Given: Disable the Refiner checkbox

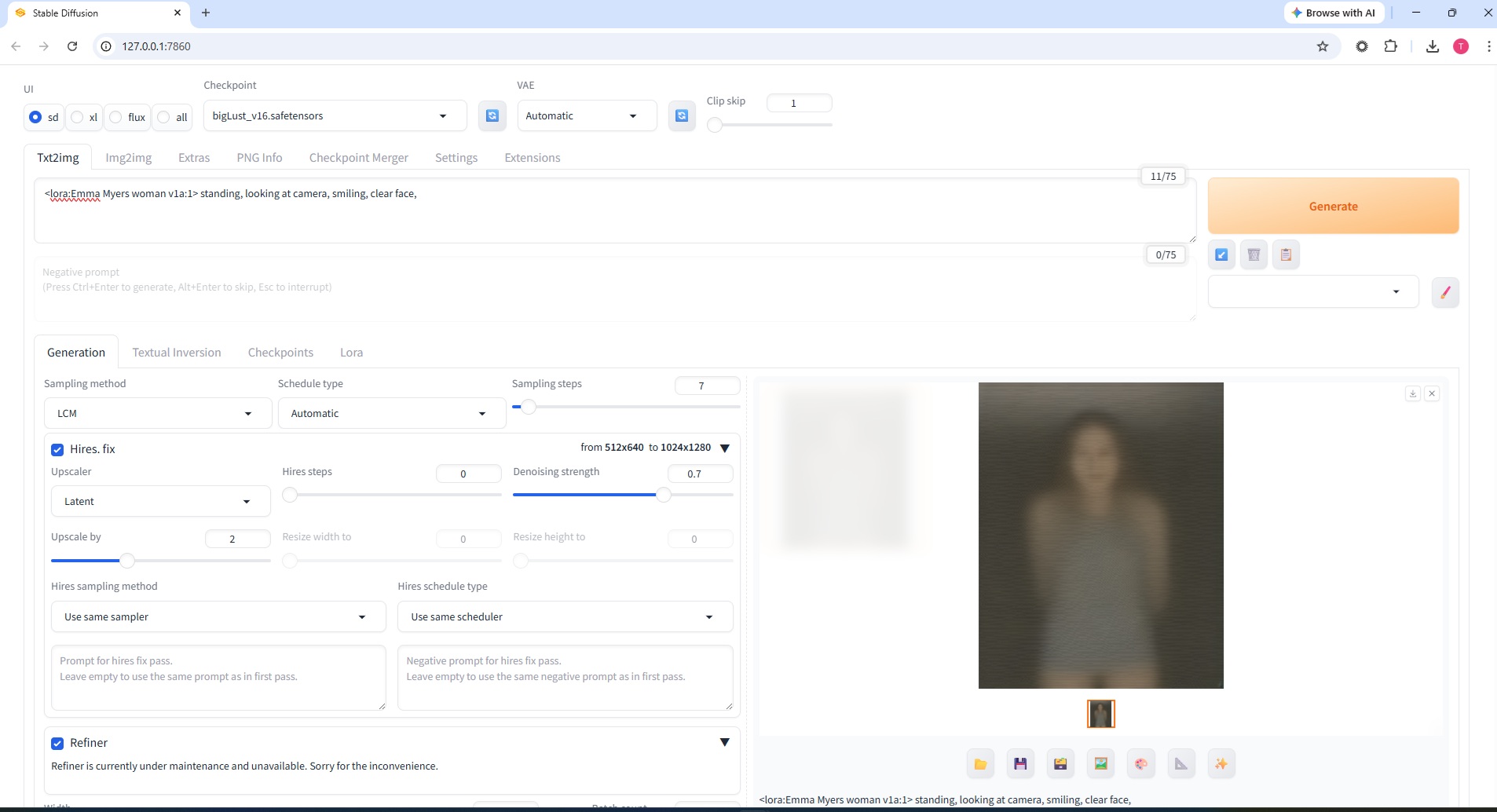Looking at the screenshot, I should pos(57,744).
